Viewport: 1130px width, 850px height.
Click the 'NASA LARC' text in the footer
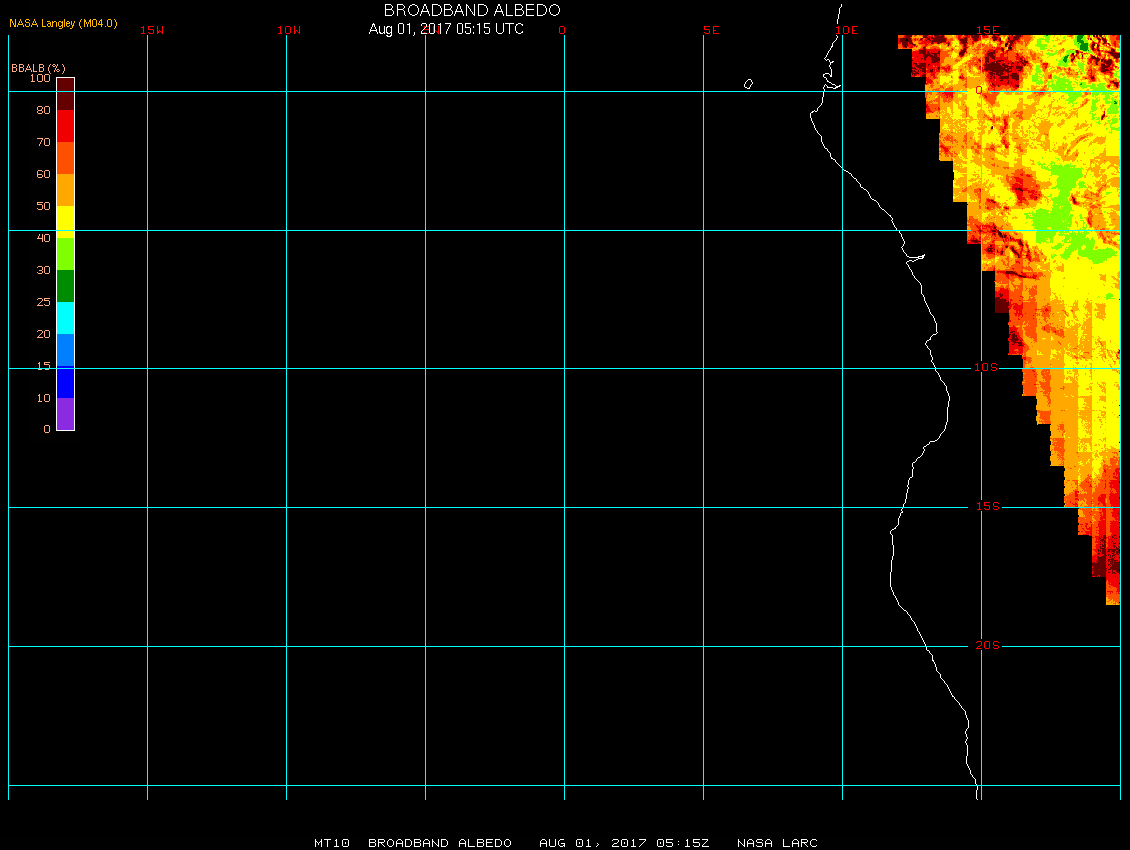tap(778, 843)
